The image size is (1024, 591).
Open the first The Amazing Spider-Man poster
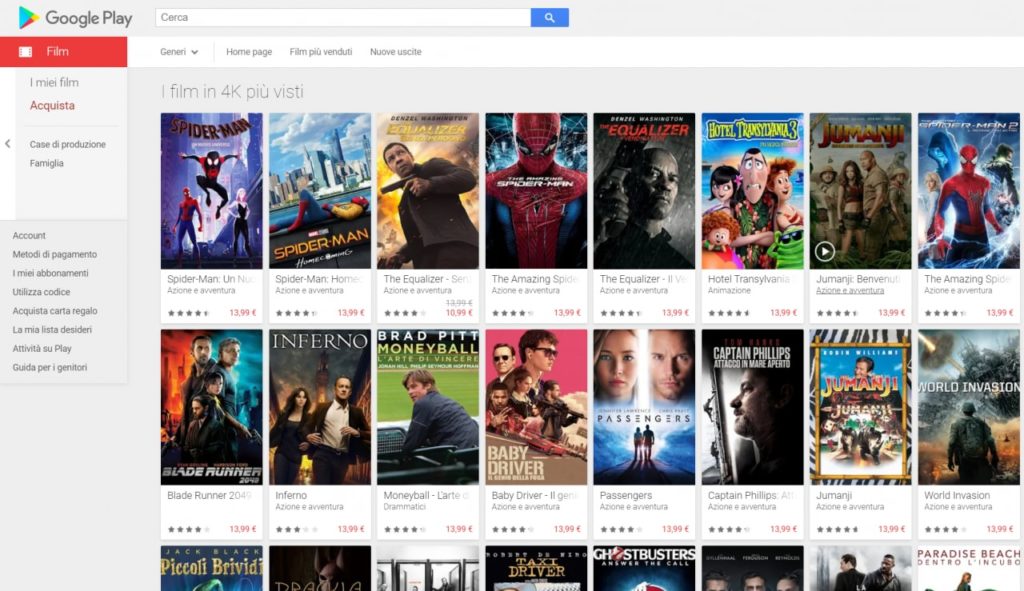(536, 191)
